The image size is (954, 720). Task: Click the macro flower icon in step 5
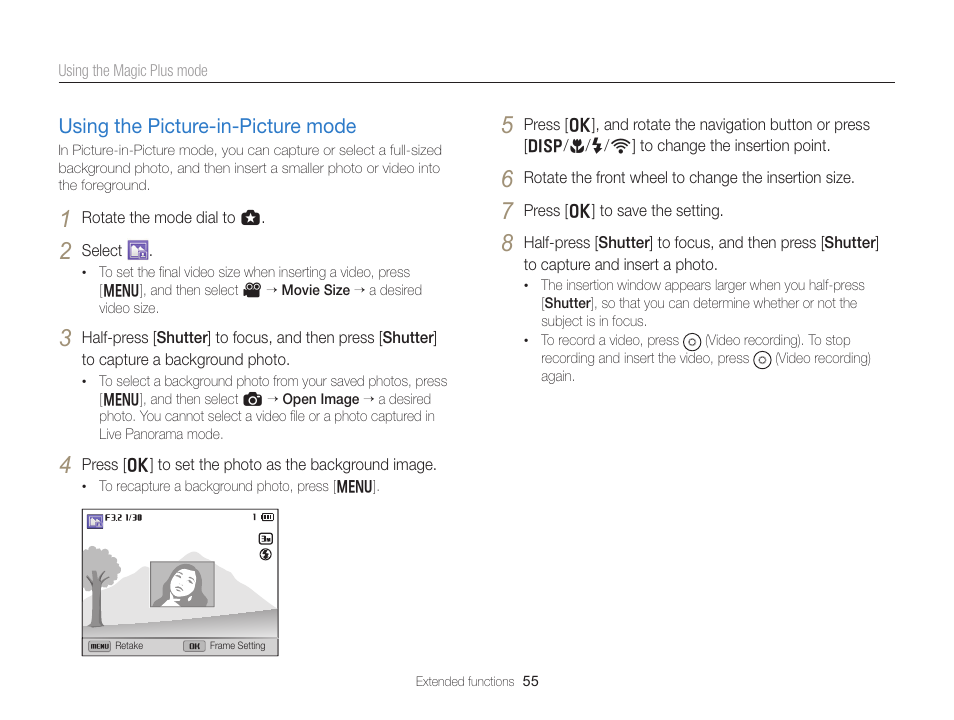tap(577, 146)
